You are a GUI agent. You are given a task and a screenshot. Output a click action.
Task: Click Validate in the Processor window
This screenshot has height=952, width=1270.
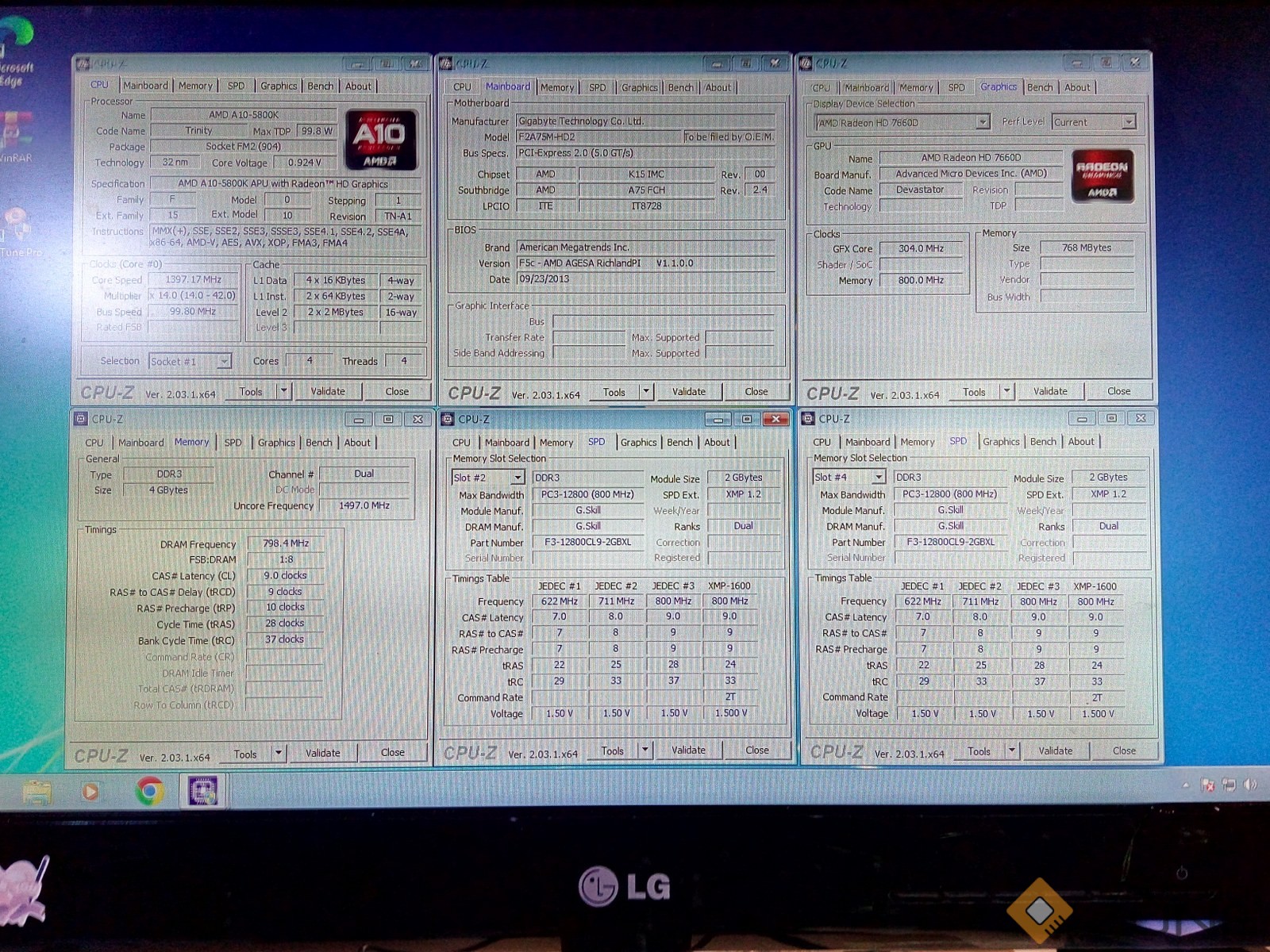tap(328, 391)
